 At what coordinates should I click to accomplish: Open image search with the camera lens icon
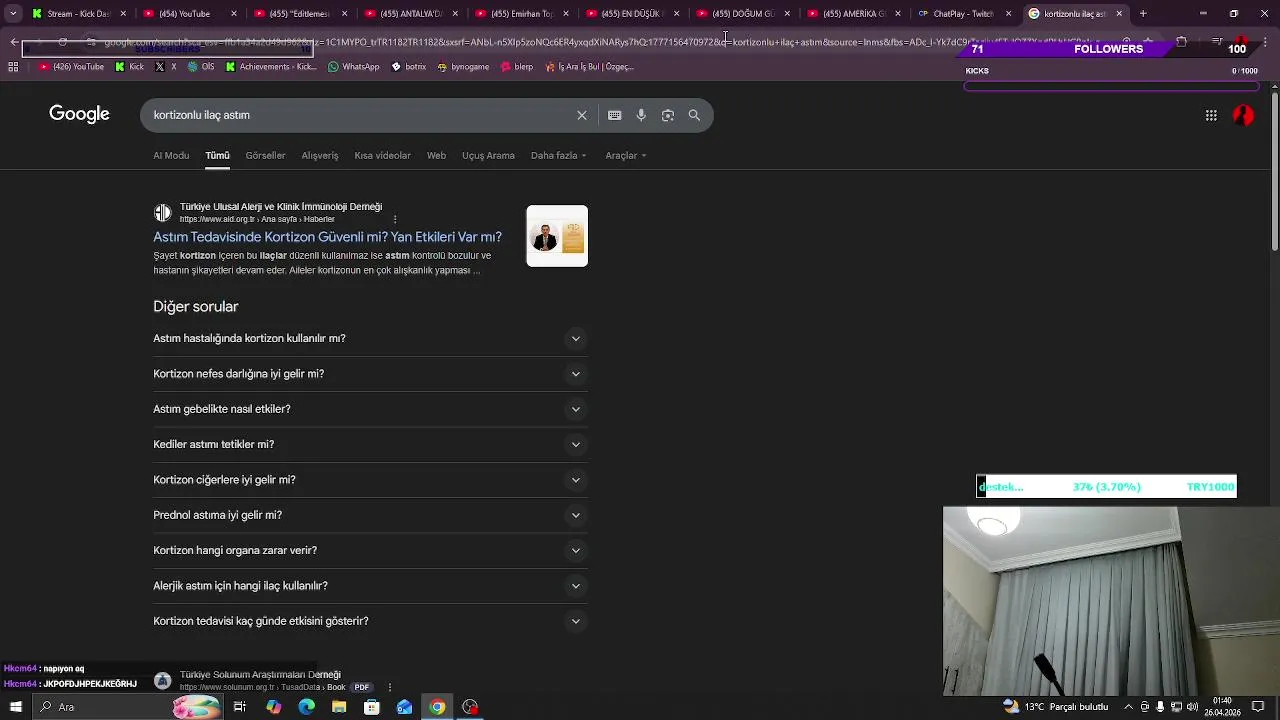[668, 115]
